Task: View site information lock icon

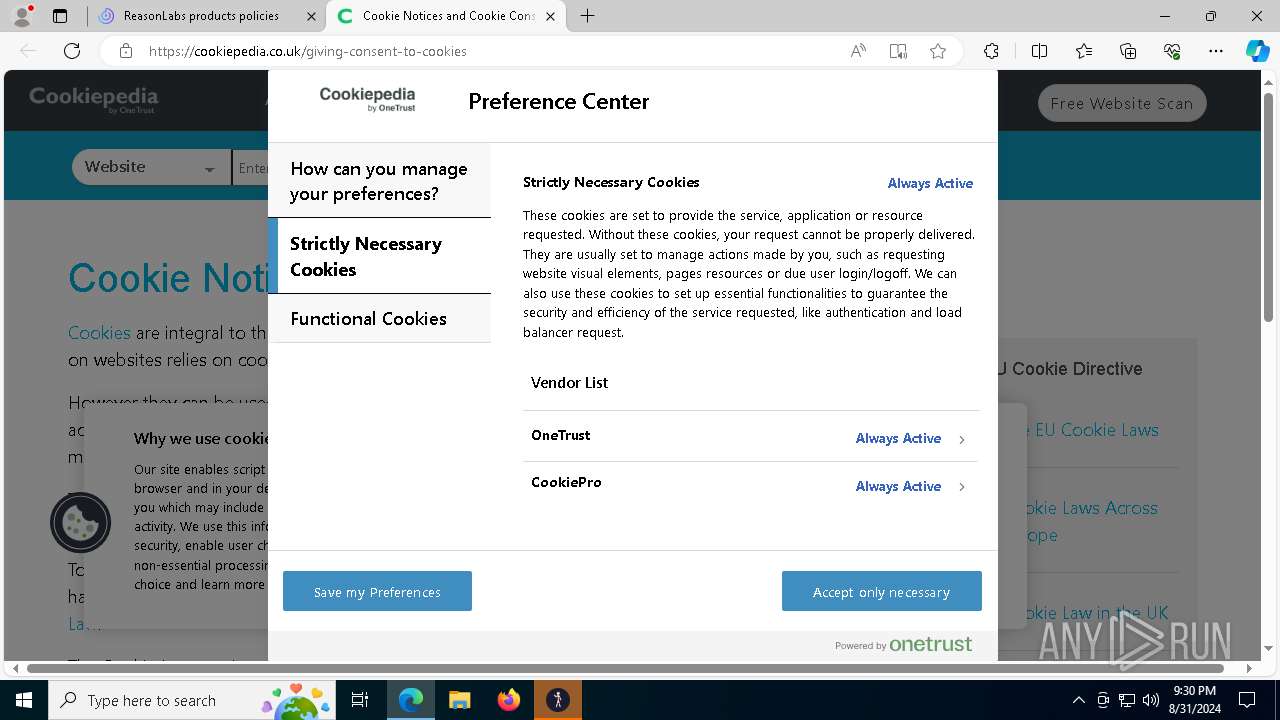Action: click(126, 51)
